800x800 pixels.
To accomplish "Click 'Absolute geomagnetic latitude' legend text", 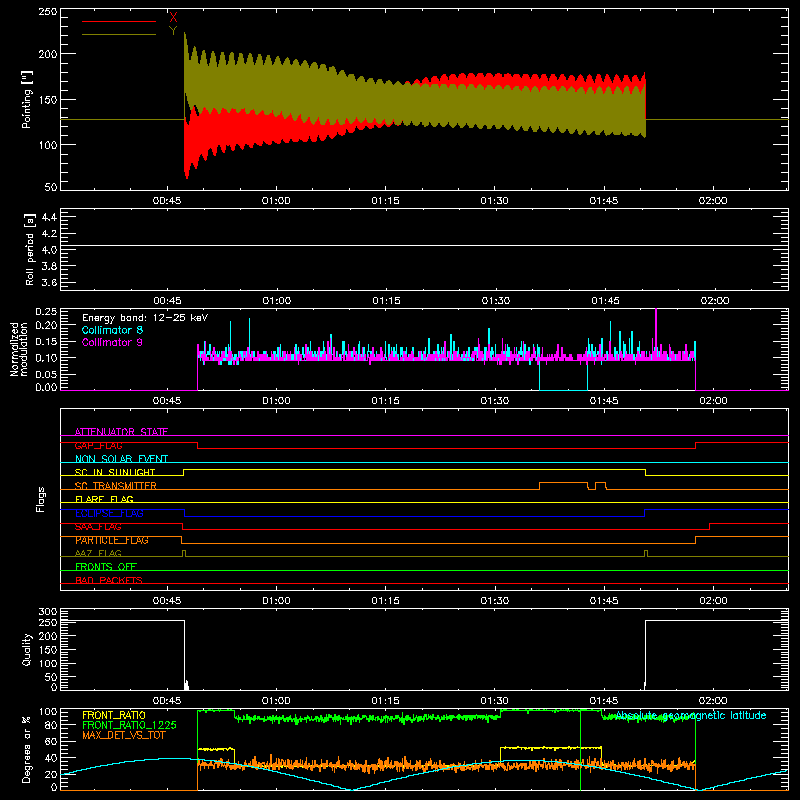I will click(x=691, y=715).
